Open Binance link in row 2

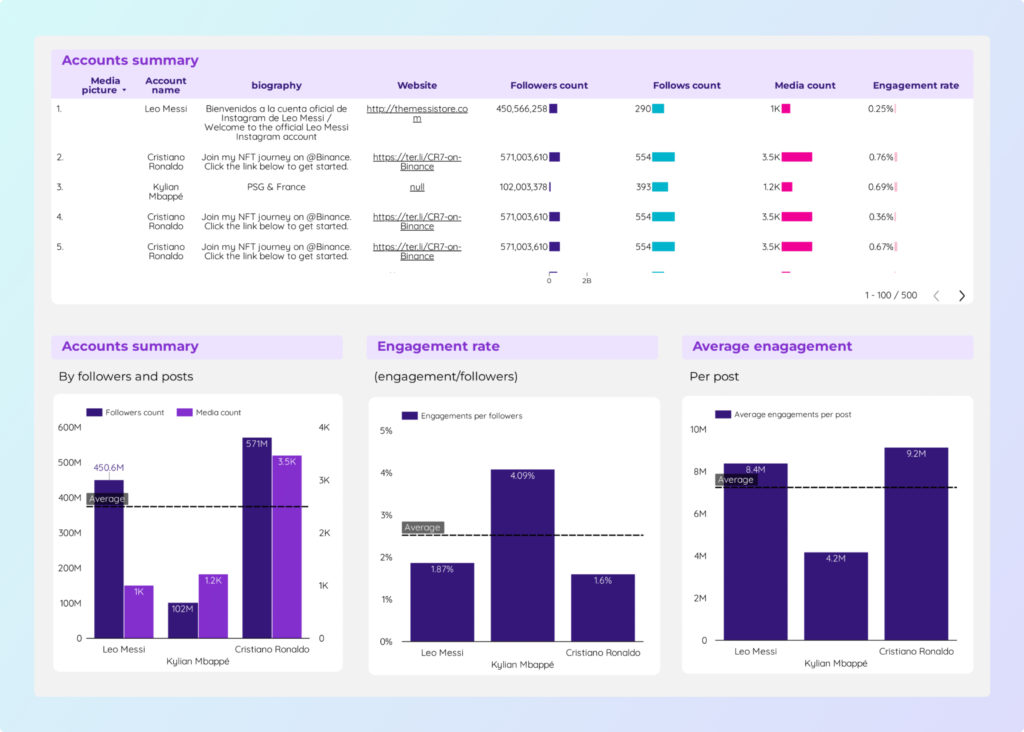pyautogui.click(x=417, y=162)
